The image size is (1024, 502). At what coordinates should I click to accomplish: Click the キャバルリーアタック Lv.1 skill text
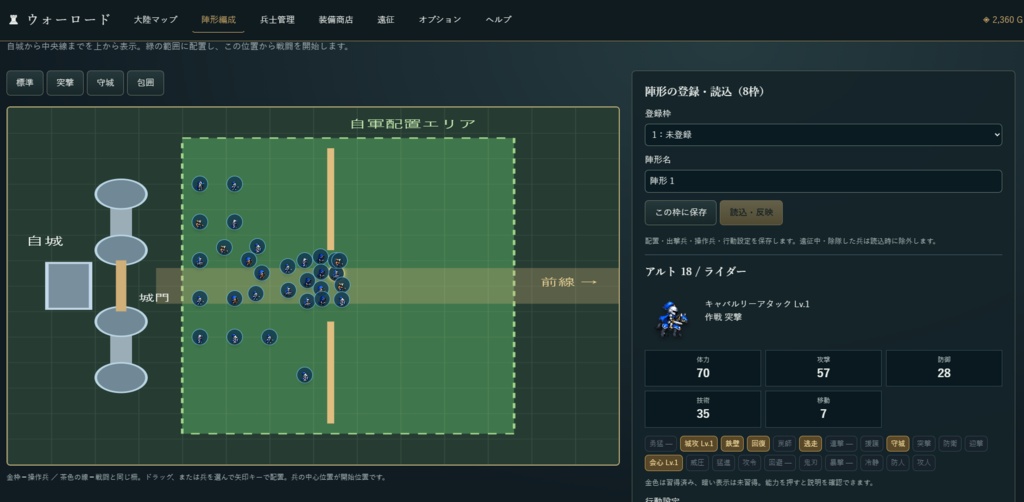pos(757,304)
